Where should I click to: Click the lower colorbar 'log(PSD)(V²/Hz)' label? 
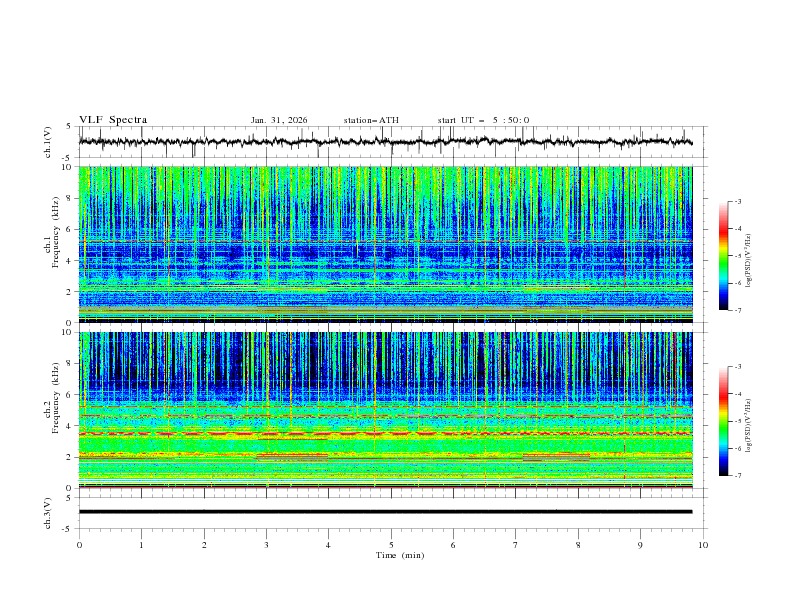(x=748, y=426)
